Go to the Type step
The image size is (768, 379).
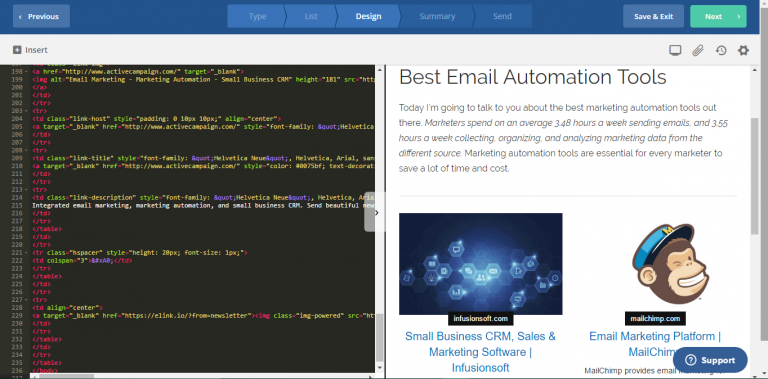pos(257,16)
